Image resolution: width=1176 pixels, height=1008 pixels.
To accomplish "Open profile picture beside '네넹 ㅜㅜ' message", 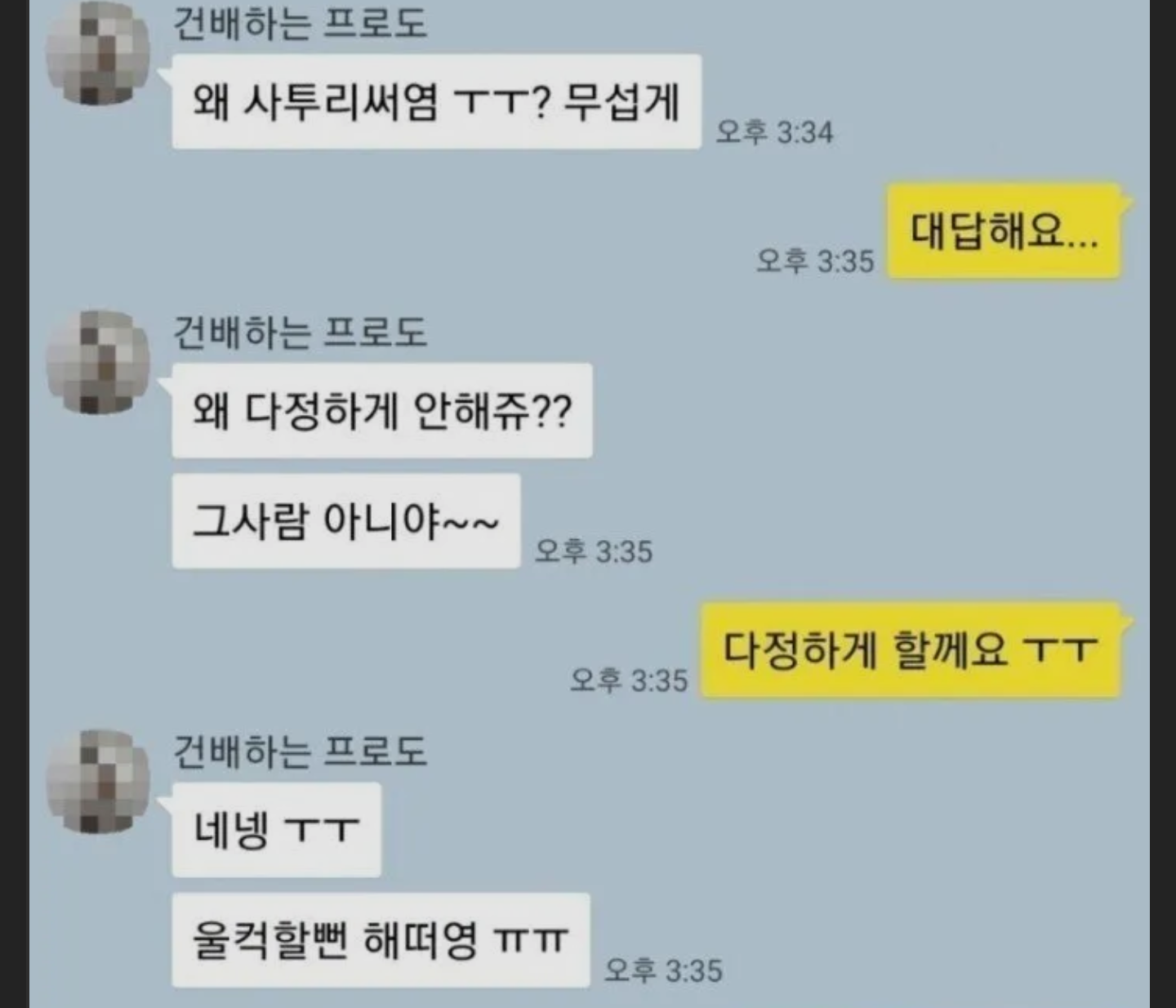I will tap(98, 781).
